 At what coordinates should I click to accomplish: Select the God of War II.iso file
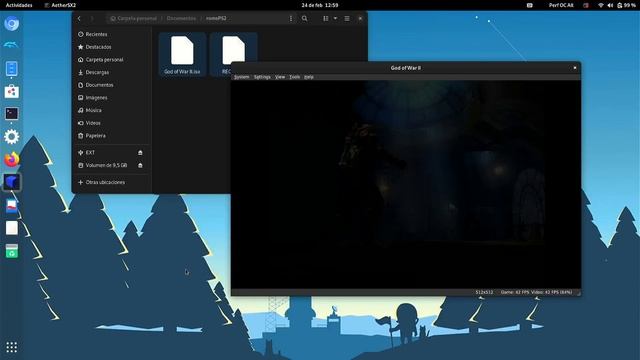point(182,55)
